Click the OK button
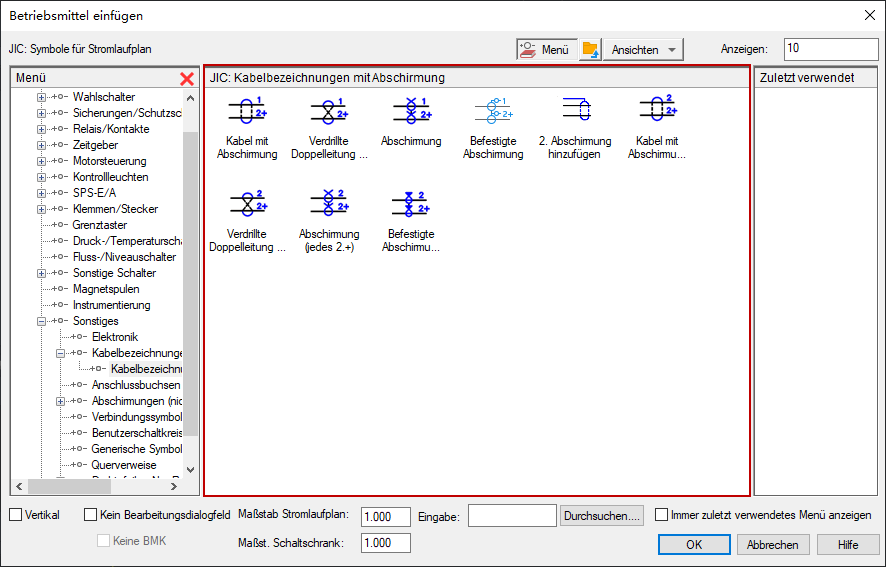The height and width of the screenshot is (567, 886). (x=694, y=545)
